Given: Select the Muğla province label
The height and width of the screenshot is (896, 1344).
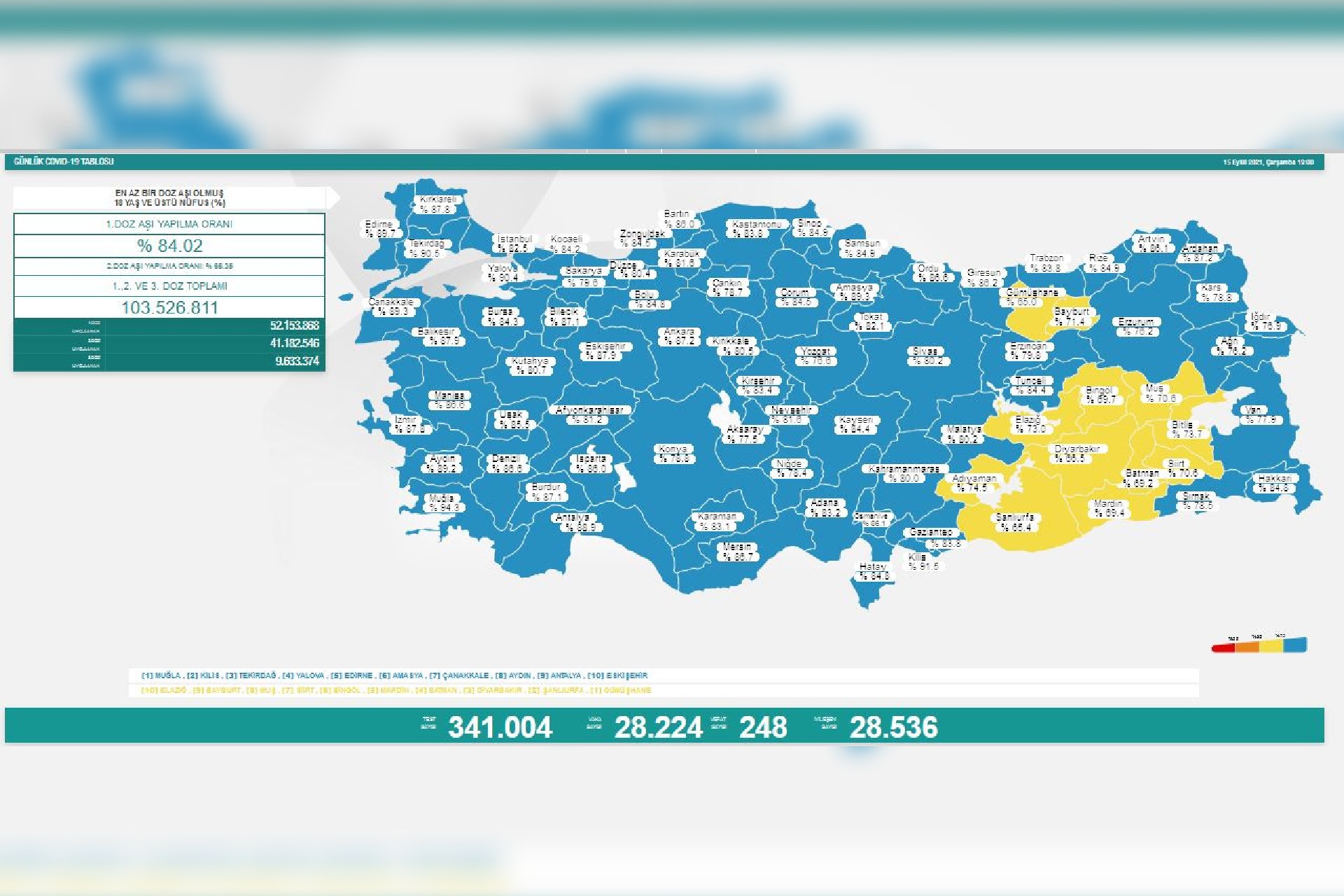Looking at the screenshot, I should coord(442,503).
